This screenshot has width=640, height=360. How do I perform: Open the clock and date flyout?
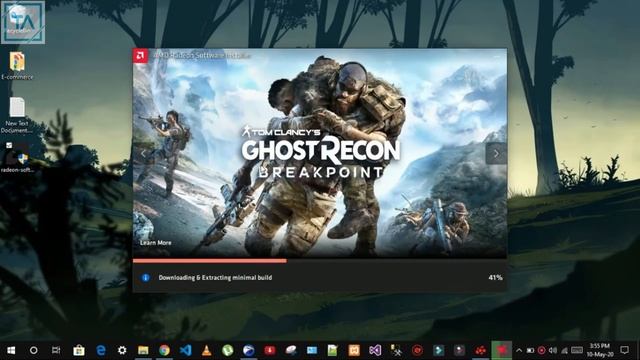pos(600,350)
